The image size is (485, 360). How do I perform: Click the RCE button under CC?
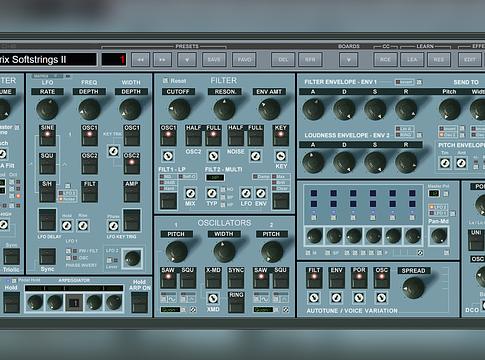[x=385, y=60]
